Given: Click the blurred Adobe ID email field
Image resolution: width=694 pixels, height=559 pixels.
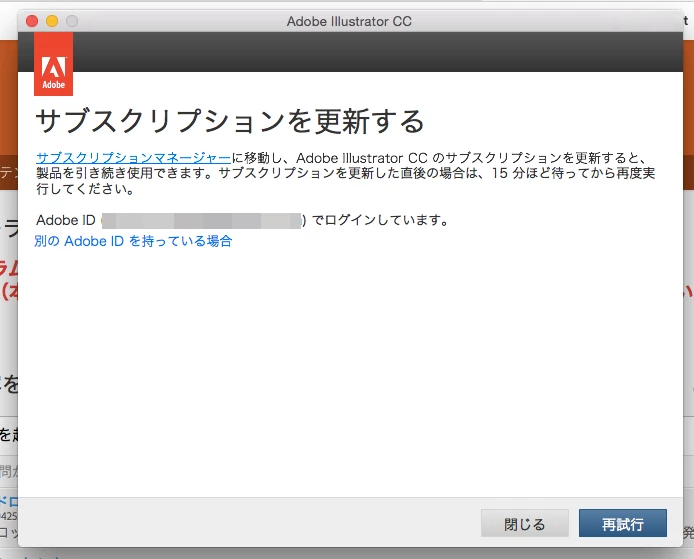Looking at the screenshot, I should 201,220.
